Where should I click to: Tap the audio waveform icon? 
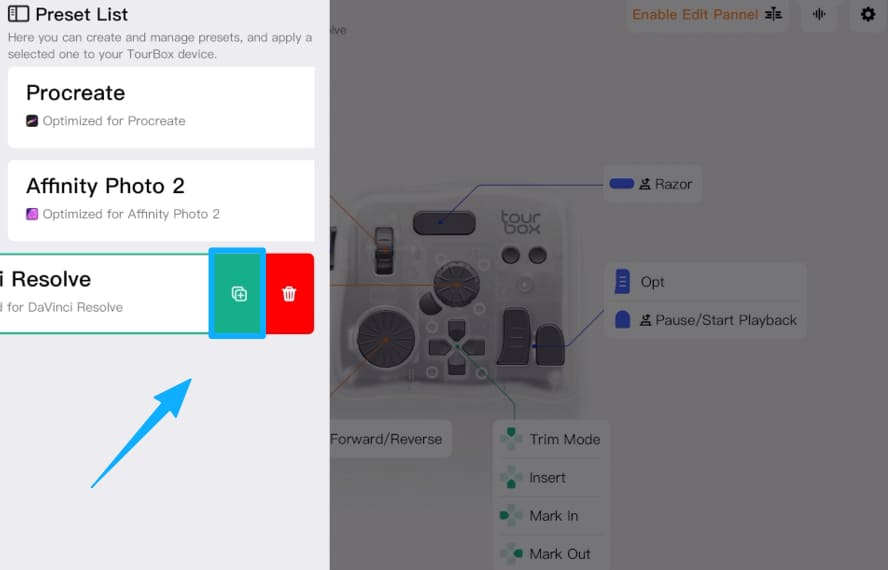point(819,14)
